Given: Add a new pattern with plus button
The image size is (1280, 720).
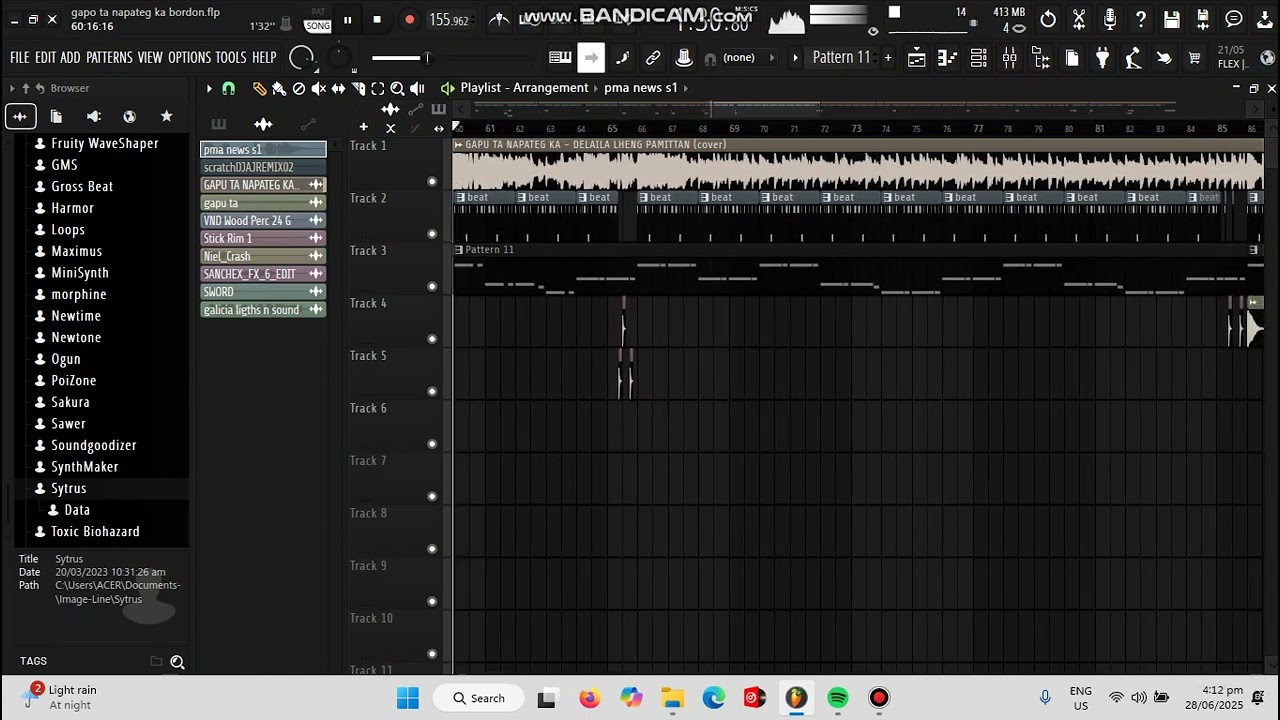Looking at the screenshot, I should pyautogui.click(x=887, y=58).
